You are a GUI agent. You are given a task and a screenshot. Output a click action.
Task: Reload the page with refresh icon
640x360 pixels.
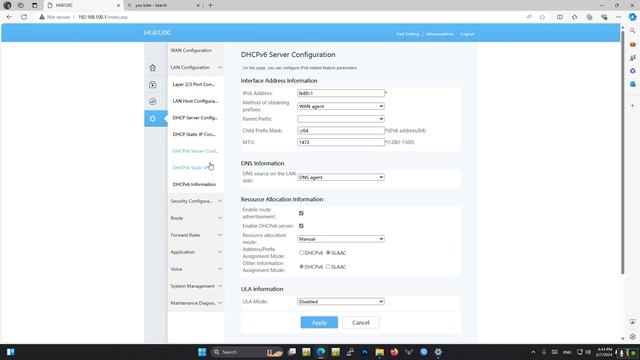(x=24, y=17)
